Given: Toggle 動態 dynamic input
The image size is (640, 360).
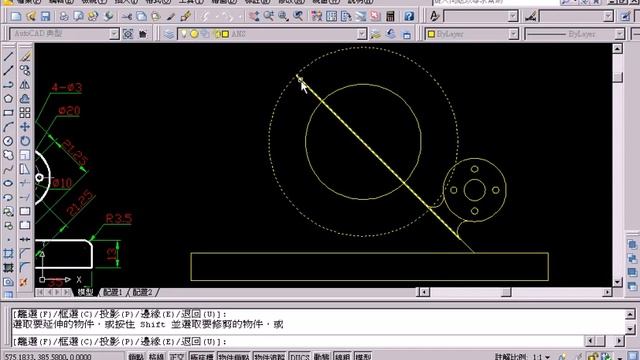Looking at the screenshot, I should pos(322,356).
